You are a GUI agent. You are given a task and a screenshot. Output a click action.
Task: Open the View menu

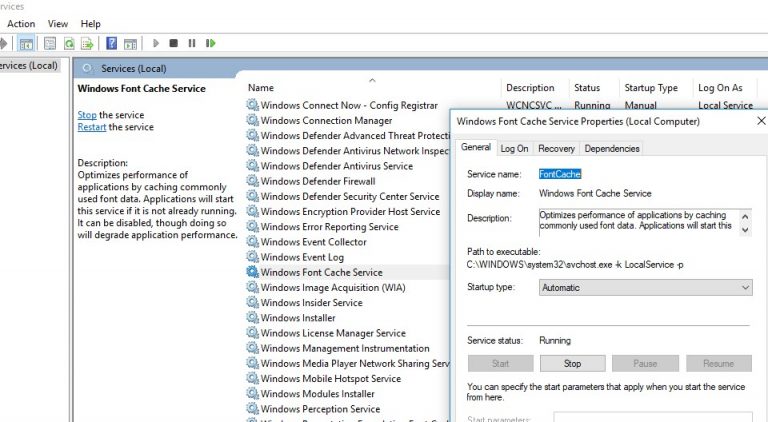point(58,23)
